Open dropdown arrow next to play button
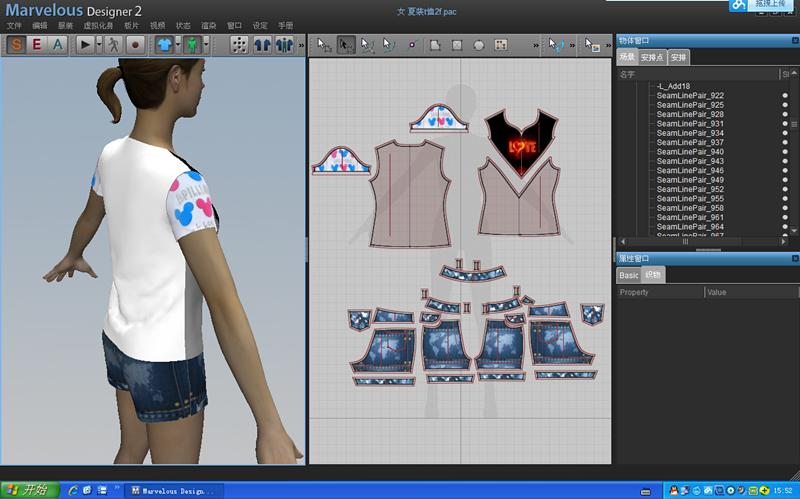The width and height of the screenshot is (800, 499). coord(99,45)
